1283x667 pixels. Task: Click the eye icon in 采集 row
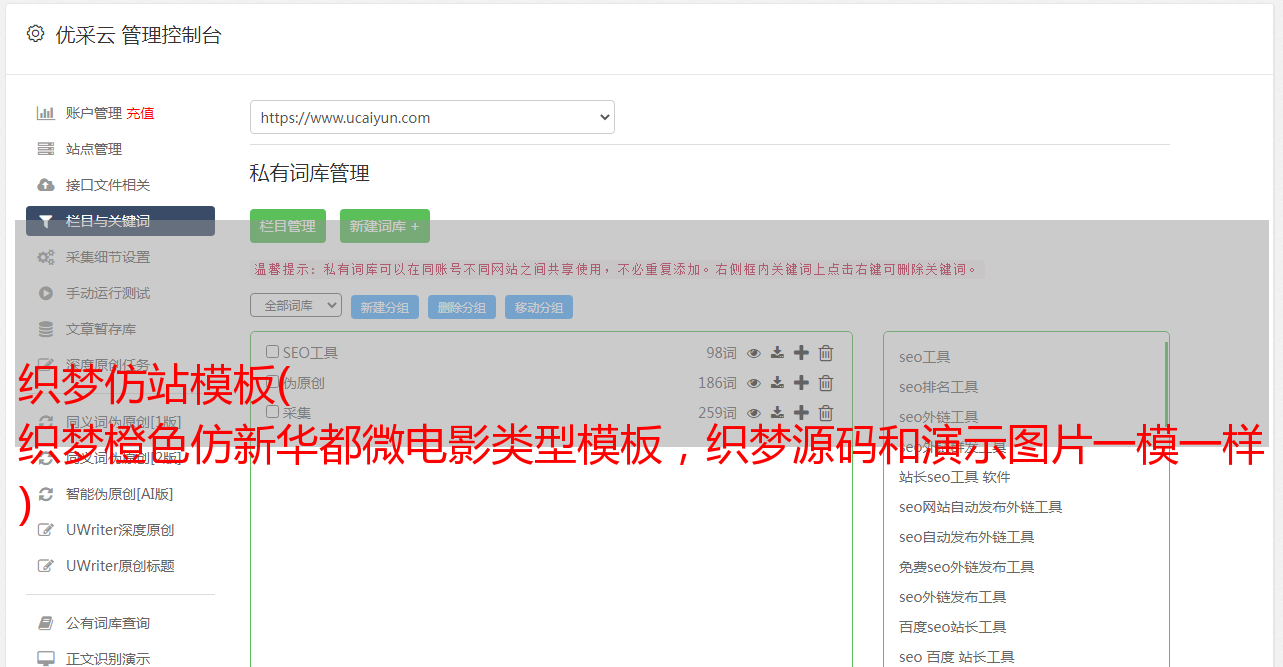tap(754, 413)
